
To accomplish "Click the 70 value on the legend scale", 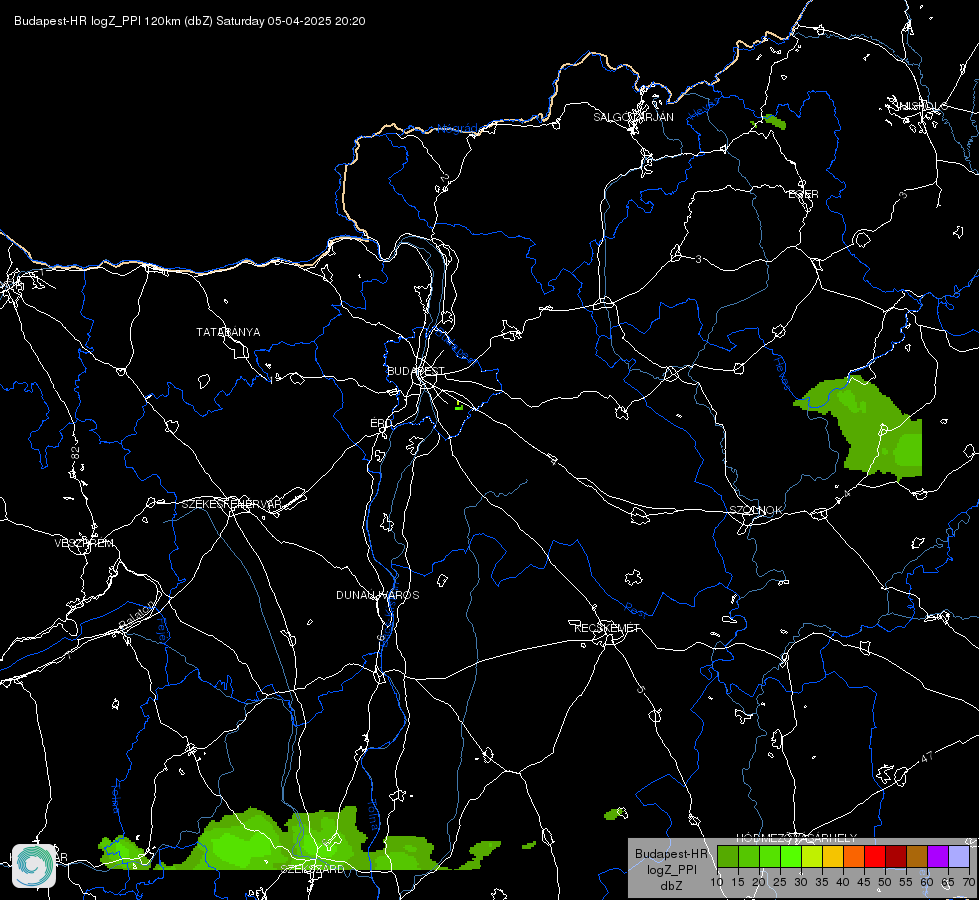I will click(x=969, y=883).
